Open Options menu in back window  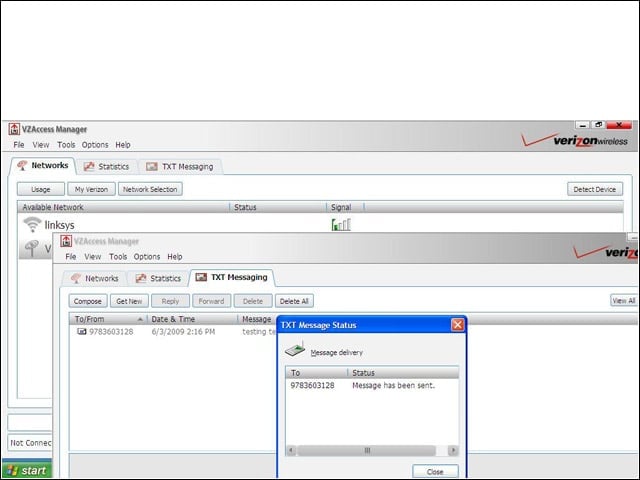coord(95,145)
